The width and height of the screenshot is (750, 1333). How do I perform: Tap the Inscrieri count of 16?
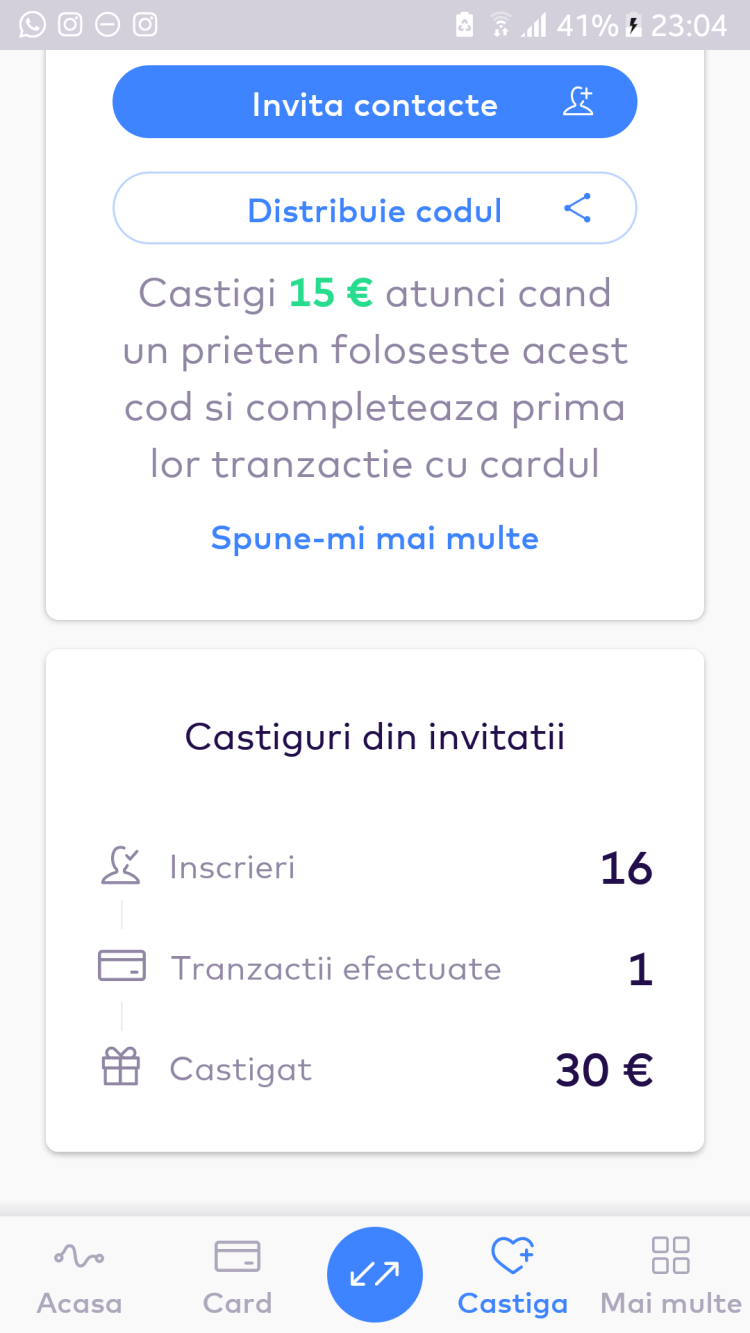click(626, 868)
